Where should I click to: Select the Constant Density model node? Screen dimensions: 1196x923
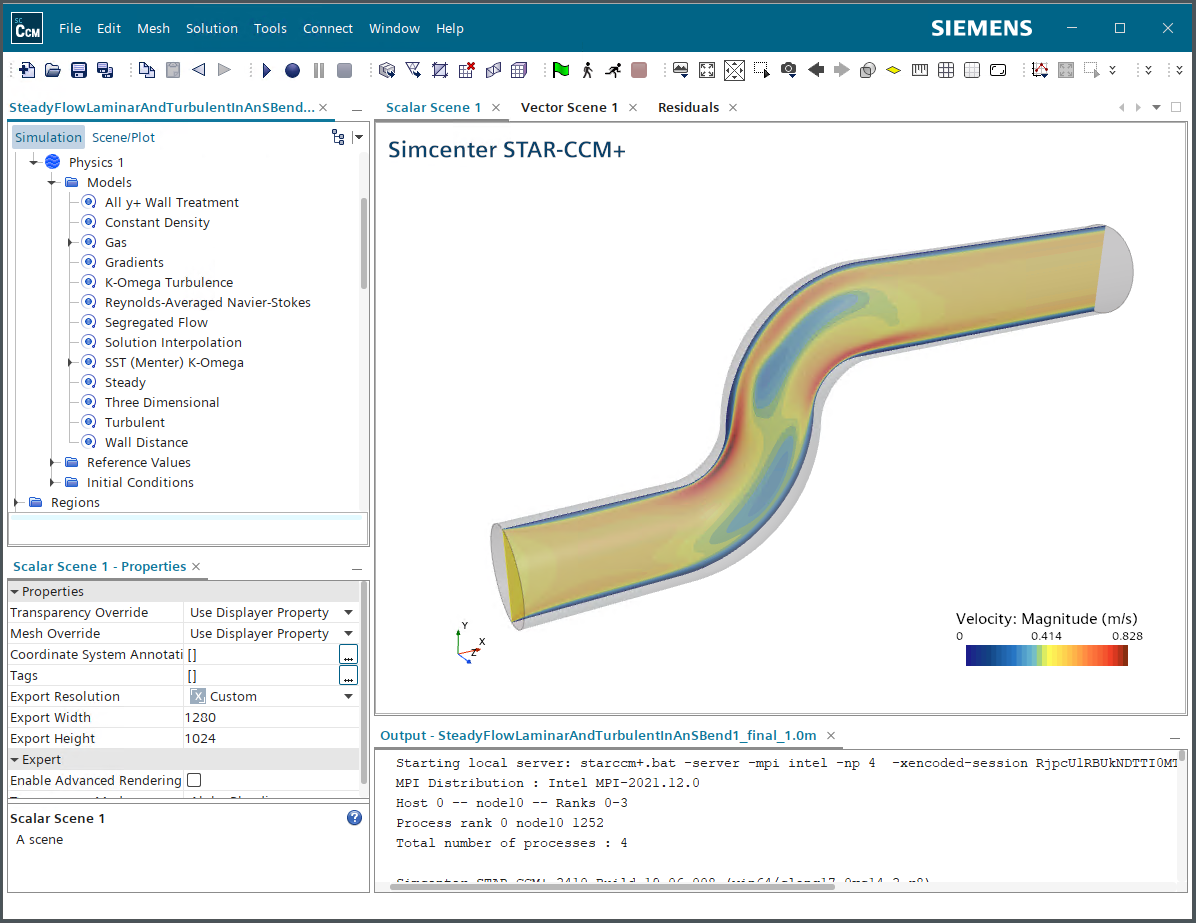click(157, 223)
